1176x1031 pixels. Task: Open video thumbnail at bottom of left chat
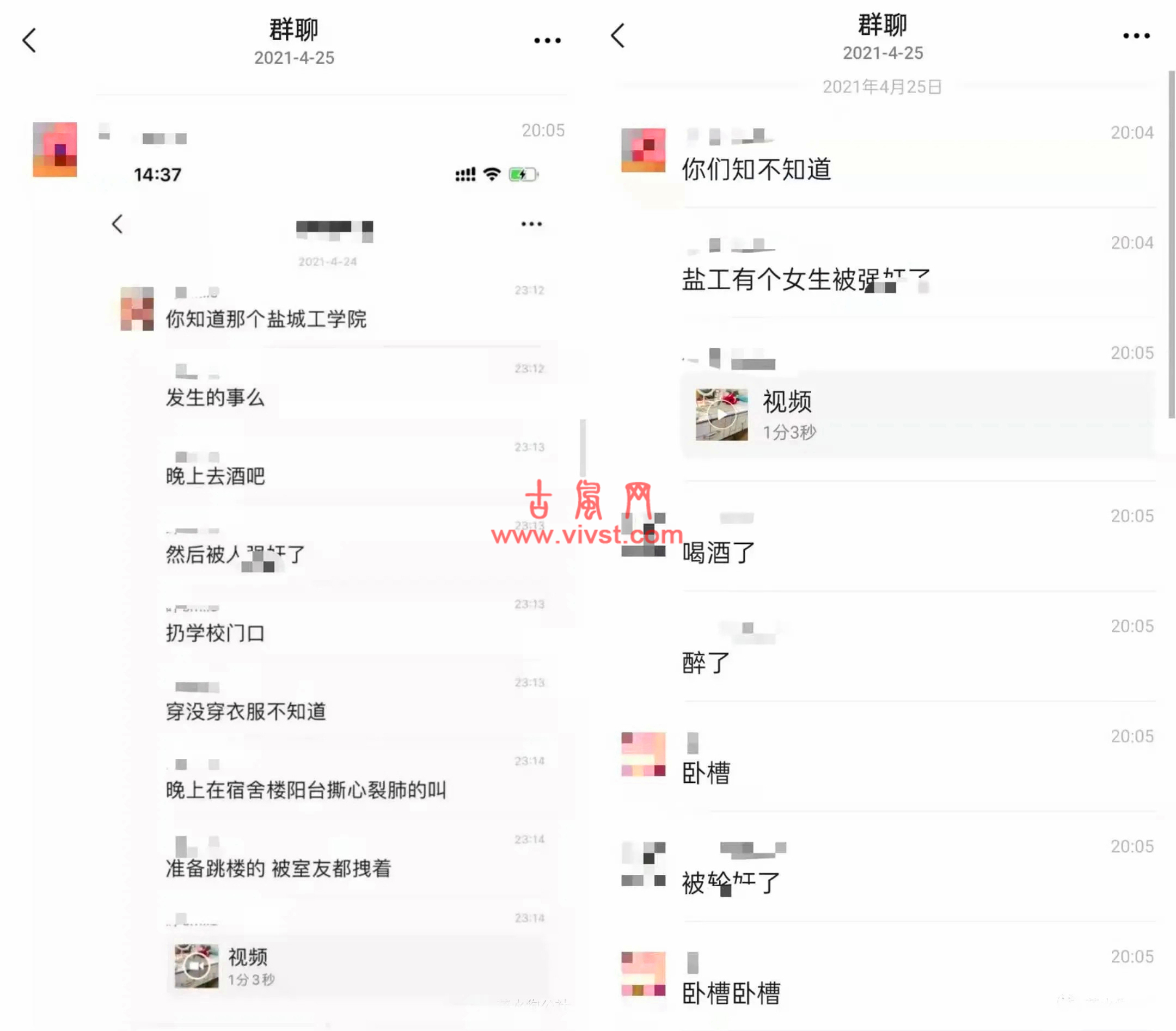coord(197,967)
